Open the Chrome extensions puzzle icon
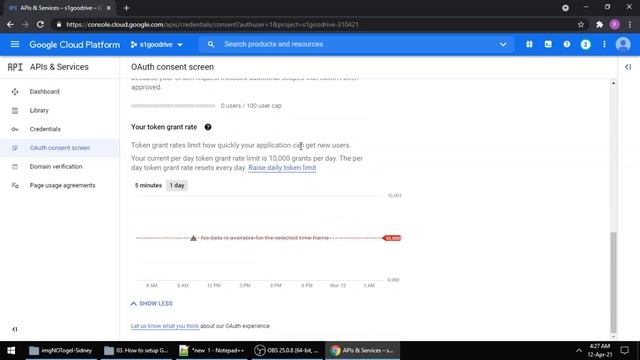 [599, 24]
